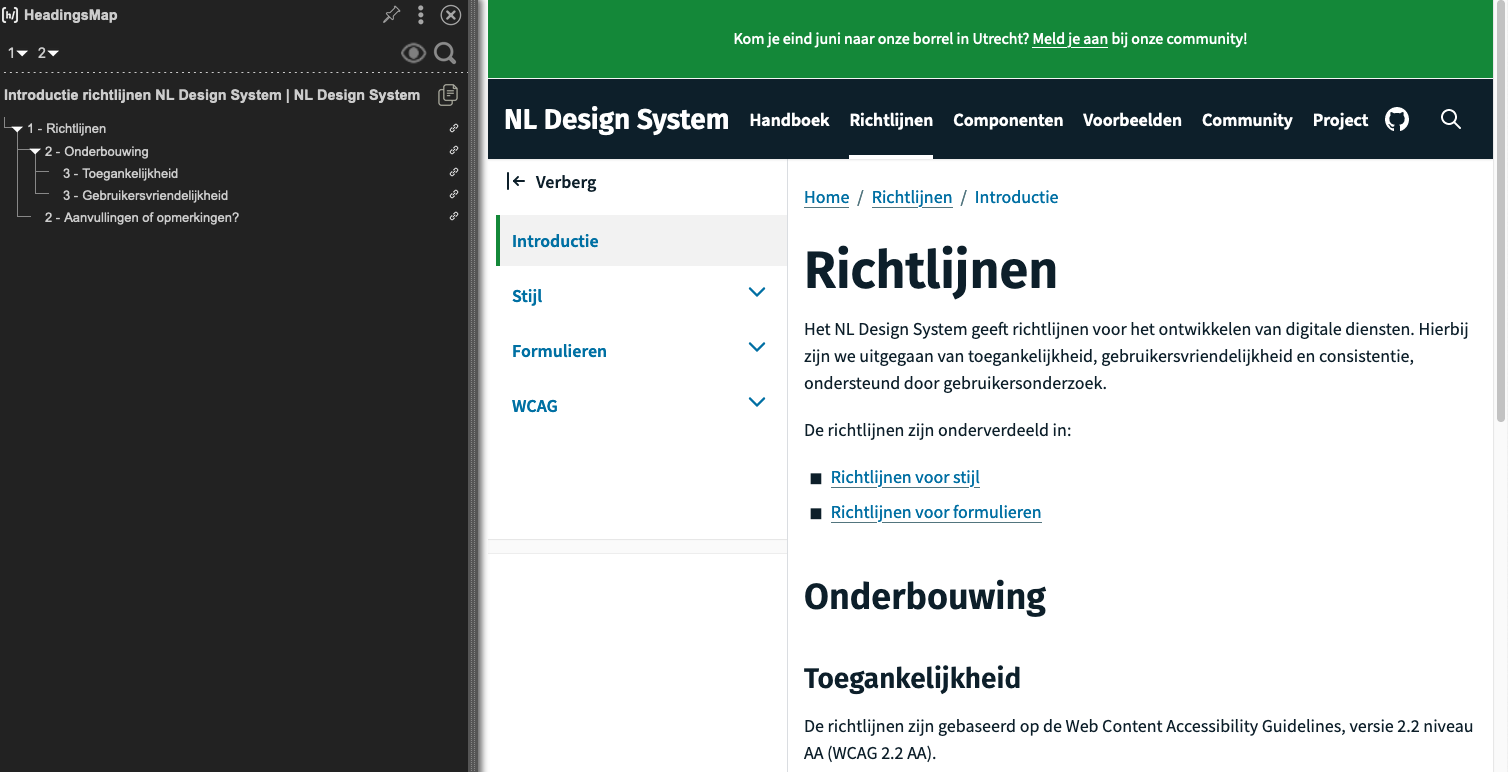Select '3 - Toegankelijkheid' in headings tree
Image resolution: width=1508 pixels, height=772 pixels.
(120, 174)
